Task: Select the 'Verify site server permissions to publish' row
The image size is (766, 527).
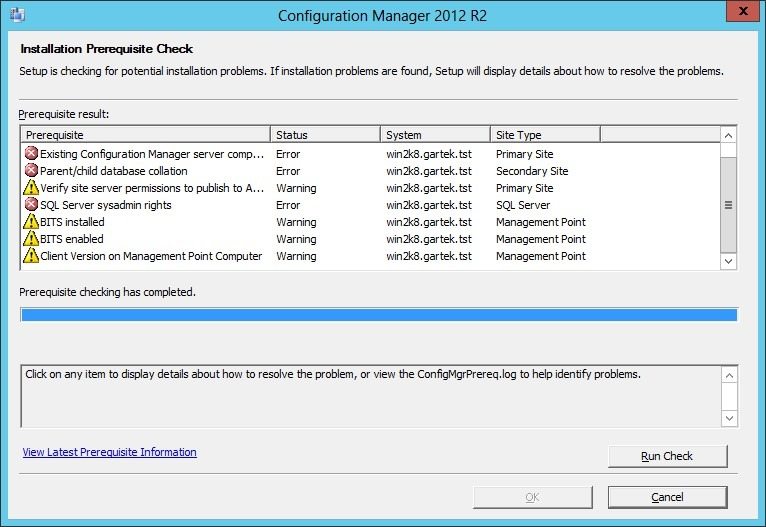Action: 370,188
